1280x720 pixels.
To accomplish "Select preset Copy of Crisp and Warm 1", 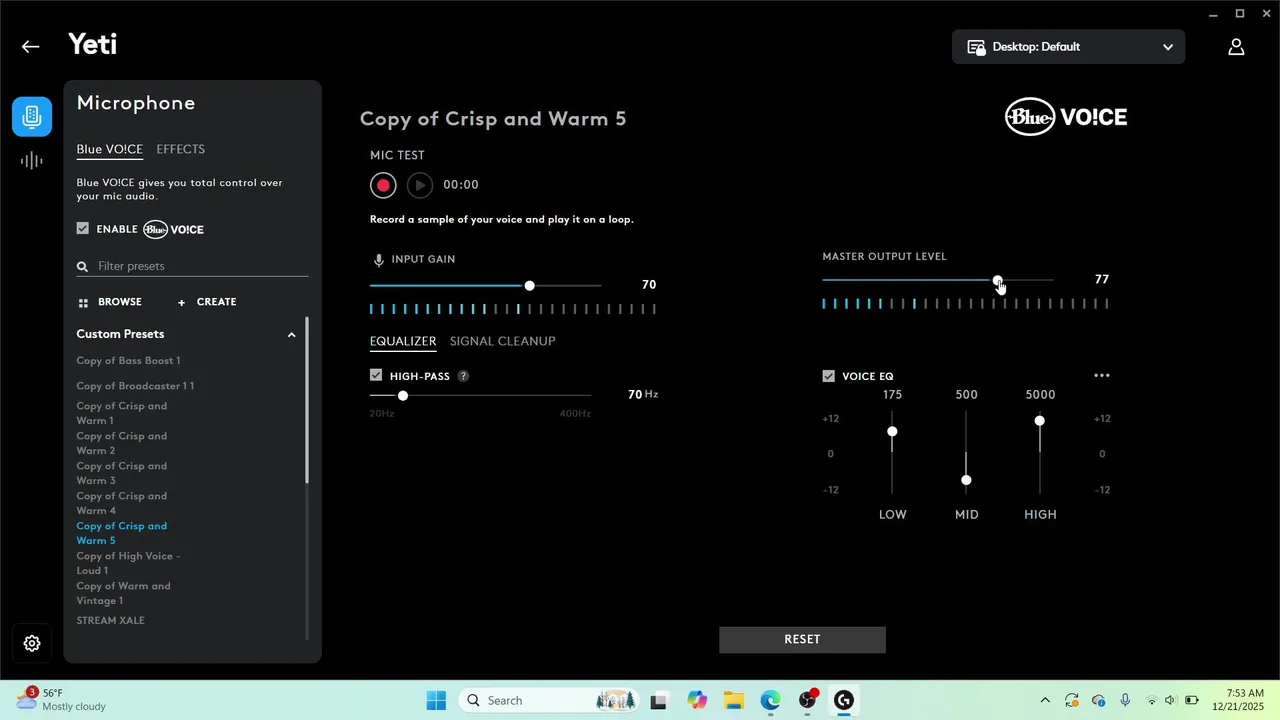I will pyautogui.click(x=122, y=414).
